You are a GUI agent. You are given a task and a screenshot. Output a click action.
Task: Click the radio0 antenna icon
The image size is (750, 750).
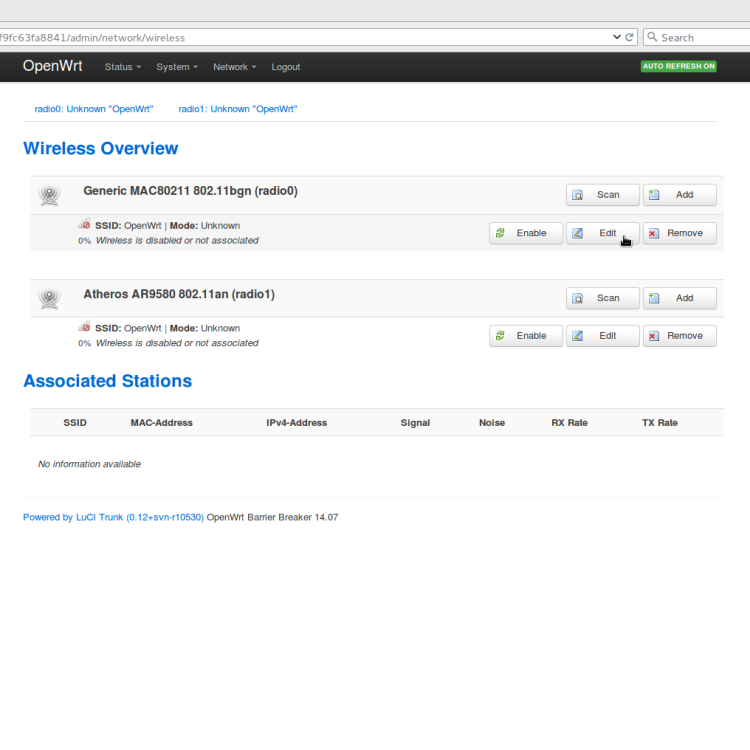tap(49, 195)
